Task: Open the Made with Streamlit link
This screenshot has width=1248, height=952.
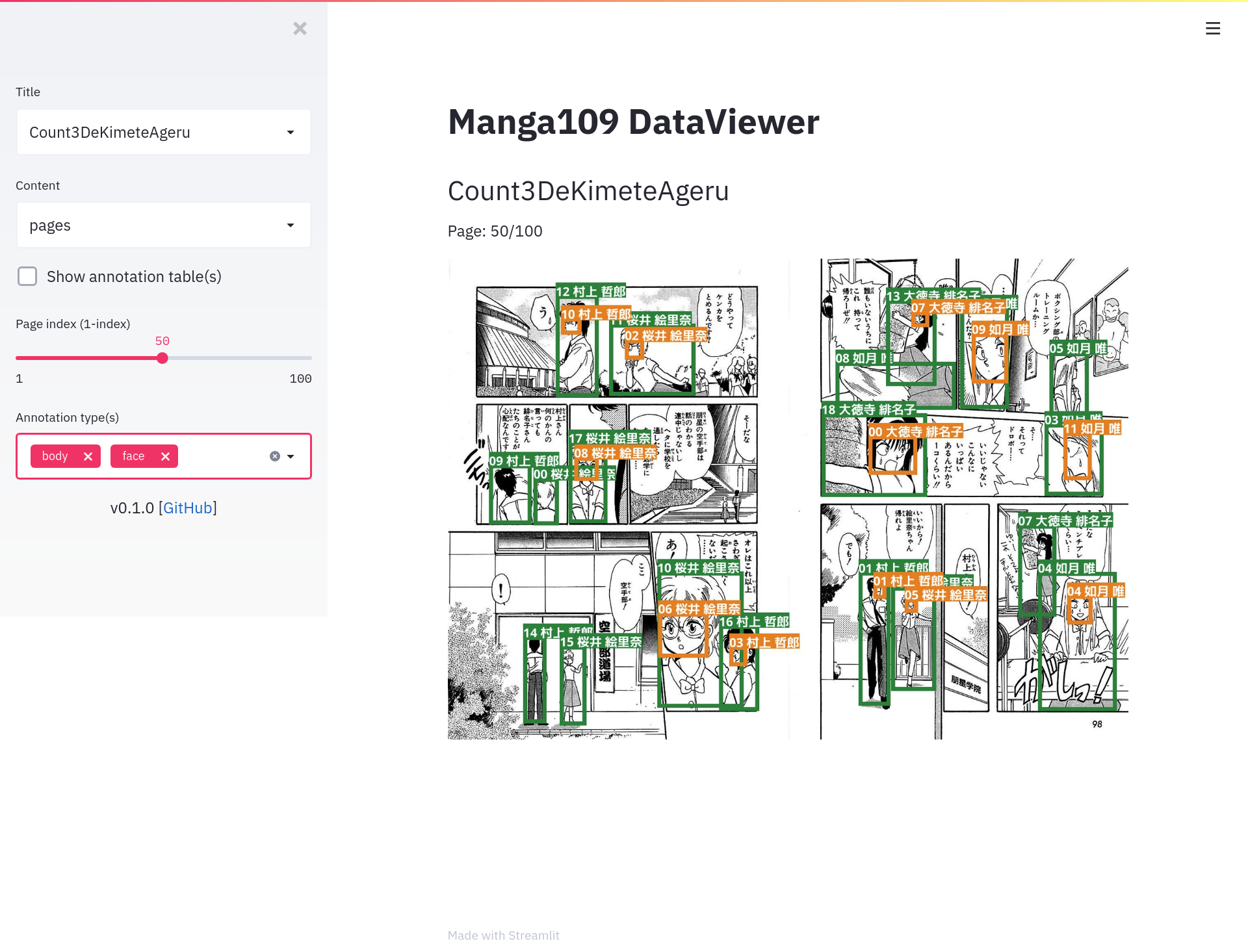Action: (503, 935)
